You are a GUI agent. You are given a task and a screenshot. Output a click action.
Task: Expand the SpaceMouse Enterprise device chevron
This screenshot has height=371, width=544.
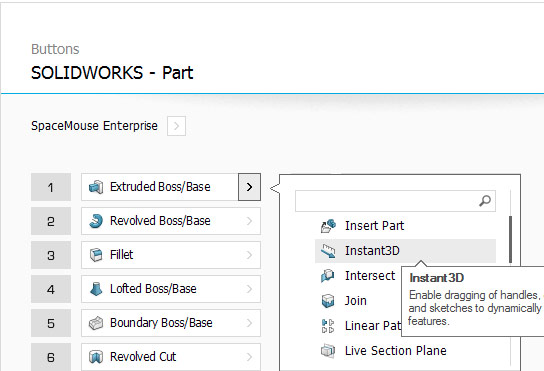[x=176, y=126]
